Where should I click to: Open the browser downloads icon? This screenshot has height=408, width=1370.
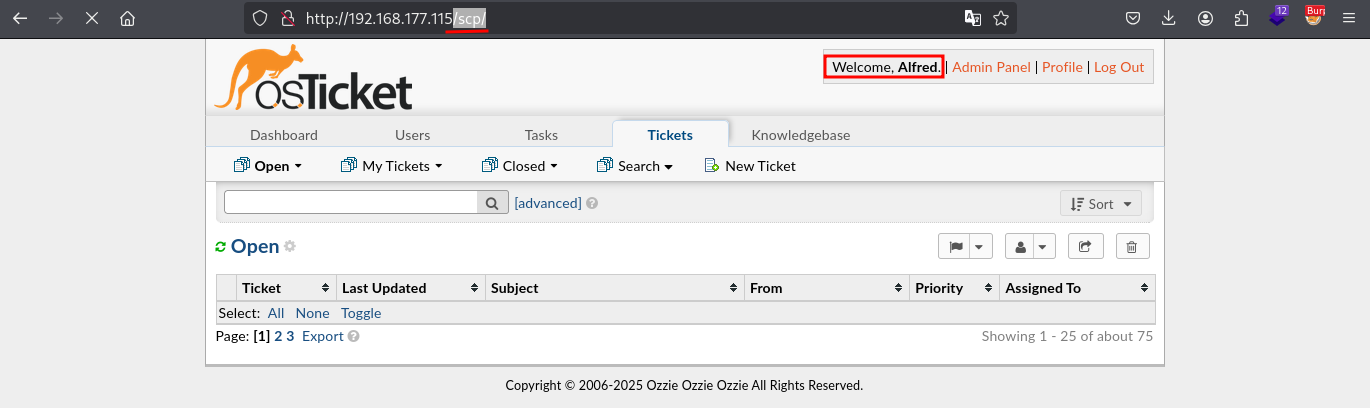coord(1169,18)
